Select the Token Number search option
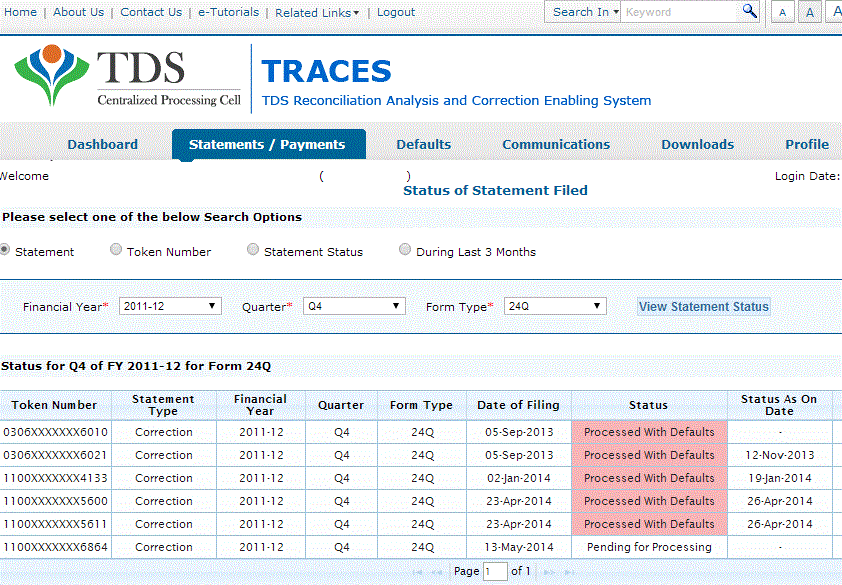Screen dimensions: 842x585 [116, 248]
